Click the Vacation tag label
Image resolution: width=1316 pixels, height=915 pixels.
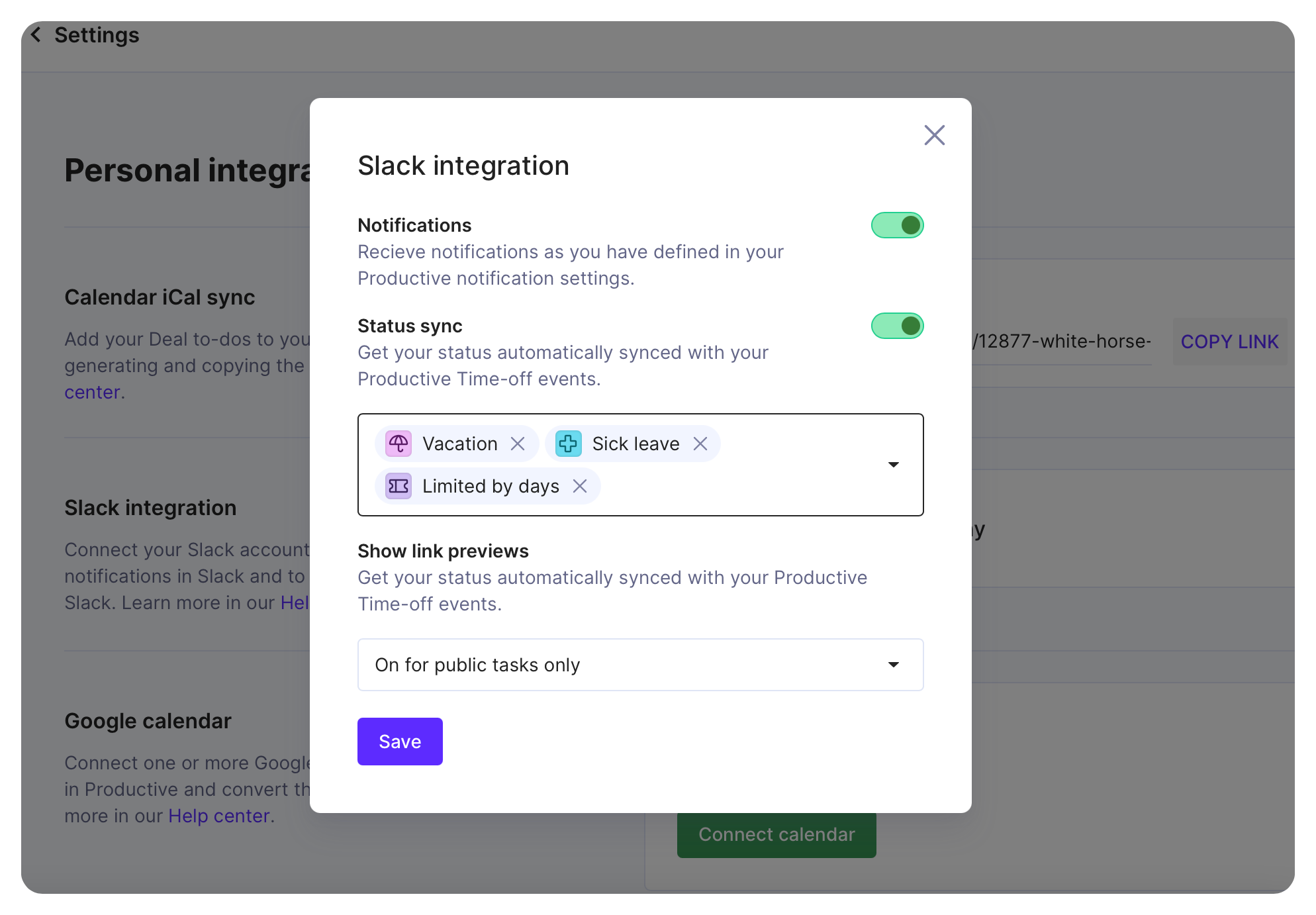(460, 444)
